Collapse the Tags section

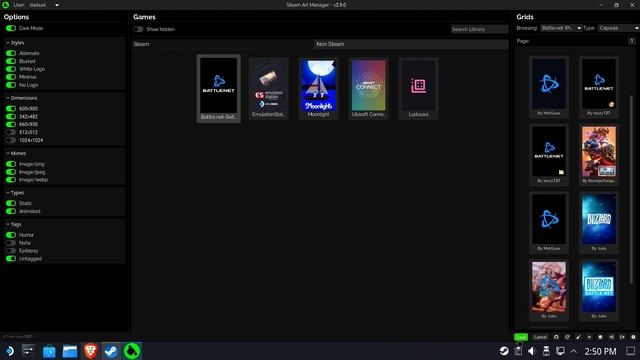(13, 224)
